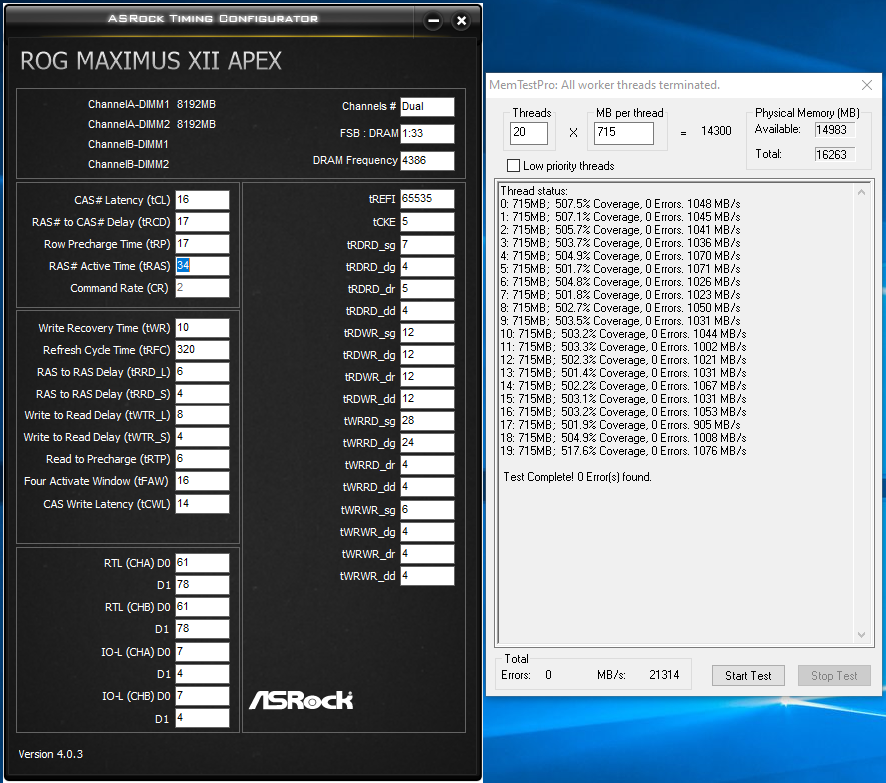886x783 pixels.
Task: Click the 'Version 4.0.3' text
Action: (51, 754)
